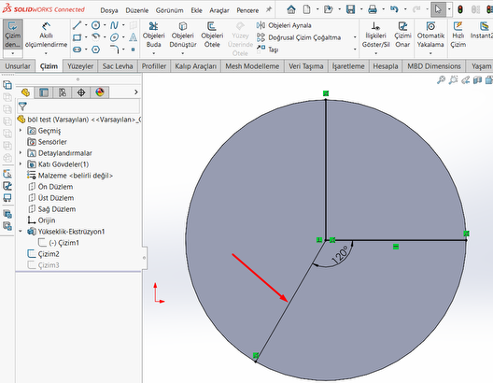This screenshot has height=384, width=494.
Task: Open dropdown arrow beside Line tool
Action: click(x=86, y=25)
